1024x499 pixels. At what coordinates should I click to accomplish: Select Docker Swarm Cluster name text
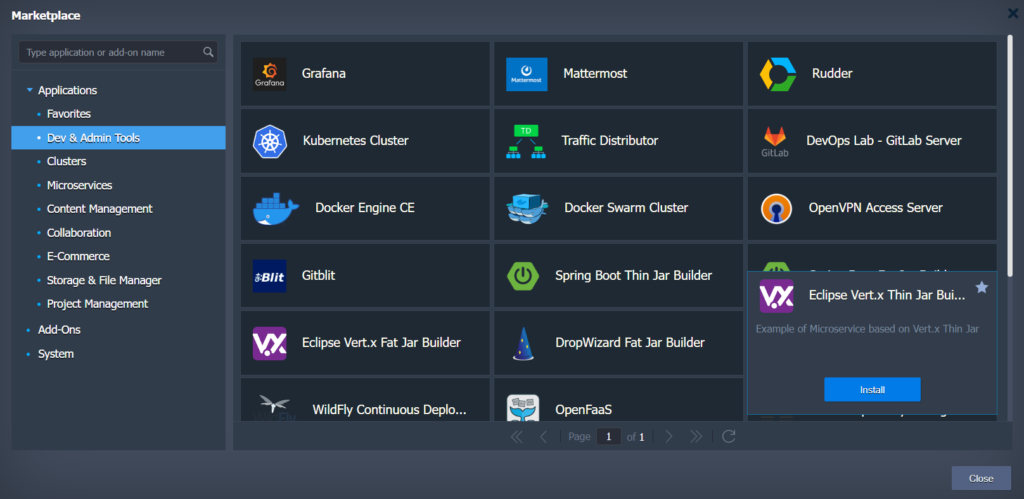626,208
